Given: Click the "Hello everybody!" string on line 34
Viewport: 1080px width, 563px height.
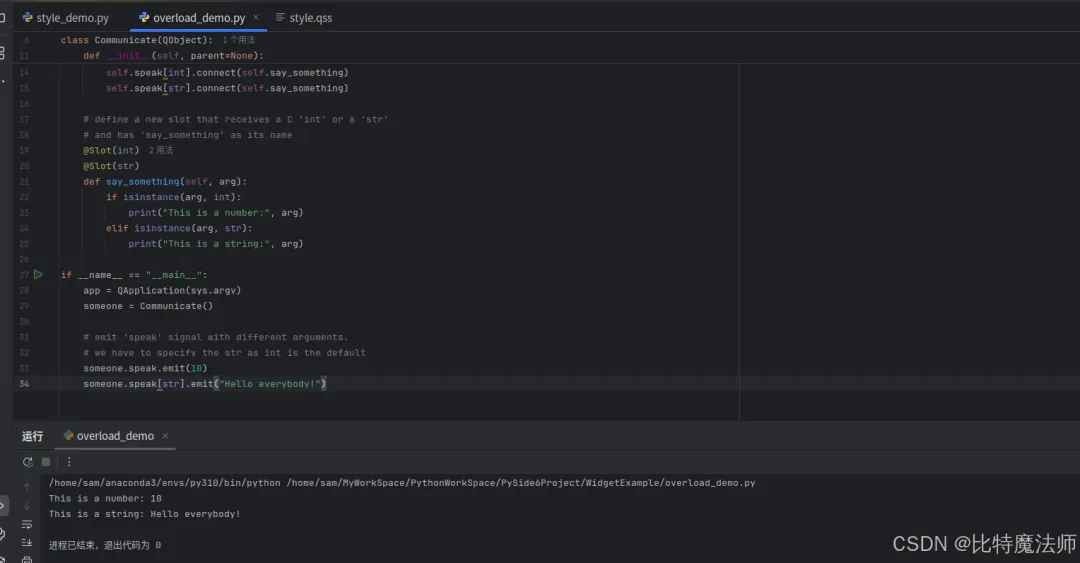Looking at the screenshot, I should 270,384.
